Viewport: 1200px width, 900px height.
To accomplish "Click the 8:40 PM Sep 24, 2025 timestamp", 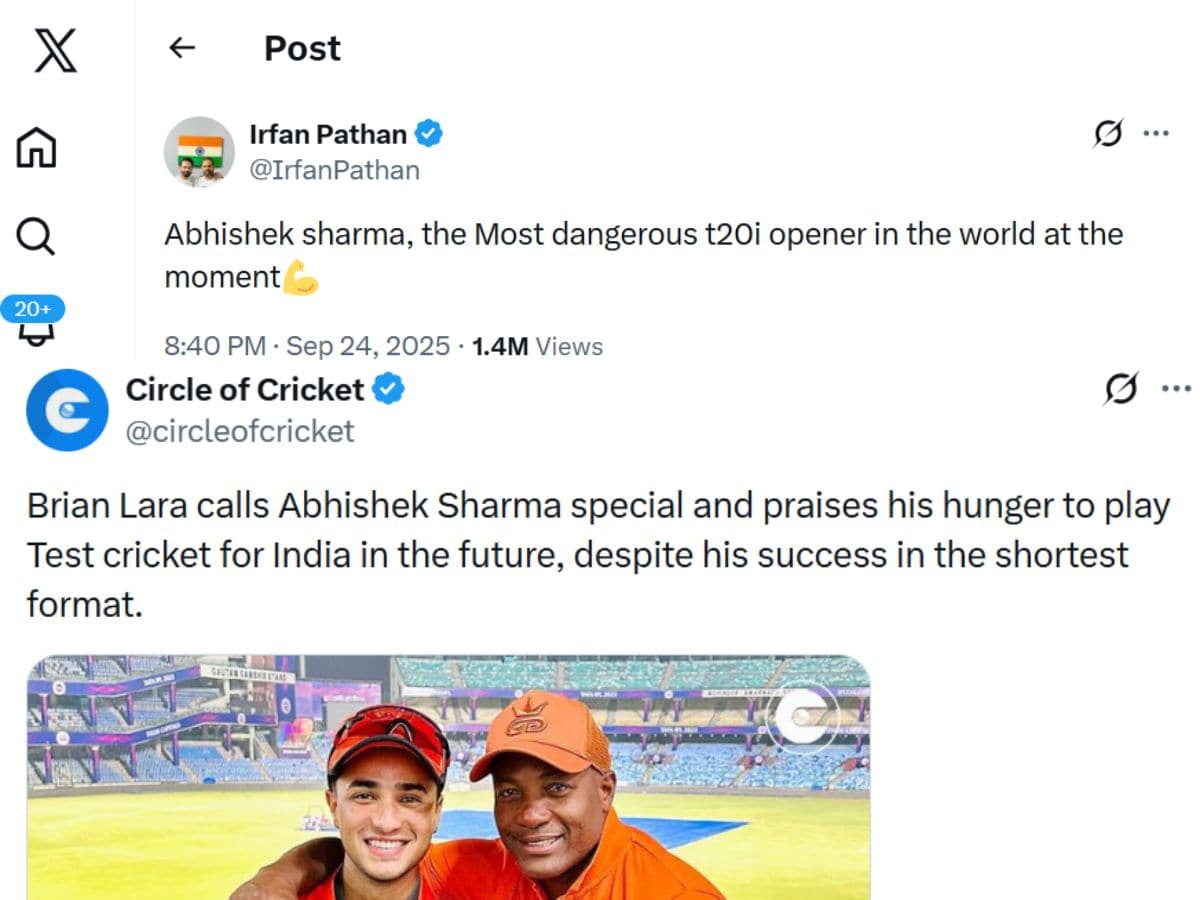I will (x=307, y=347).
